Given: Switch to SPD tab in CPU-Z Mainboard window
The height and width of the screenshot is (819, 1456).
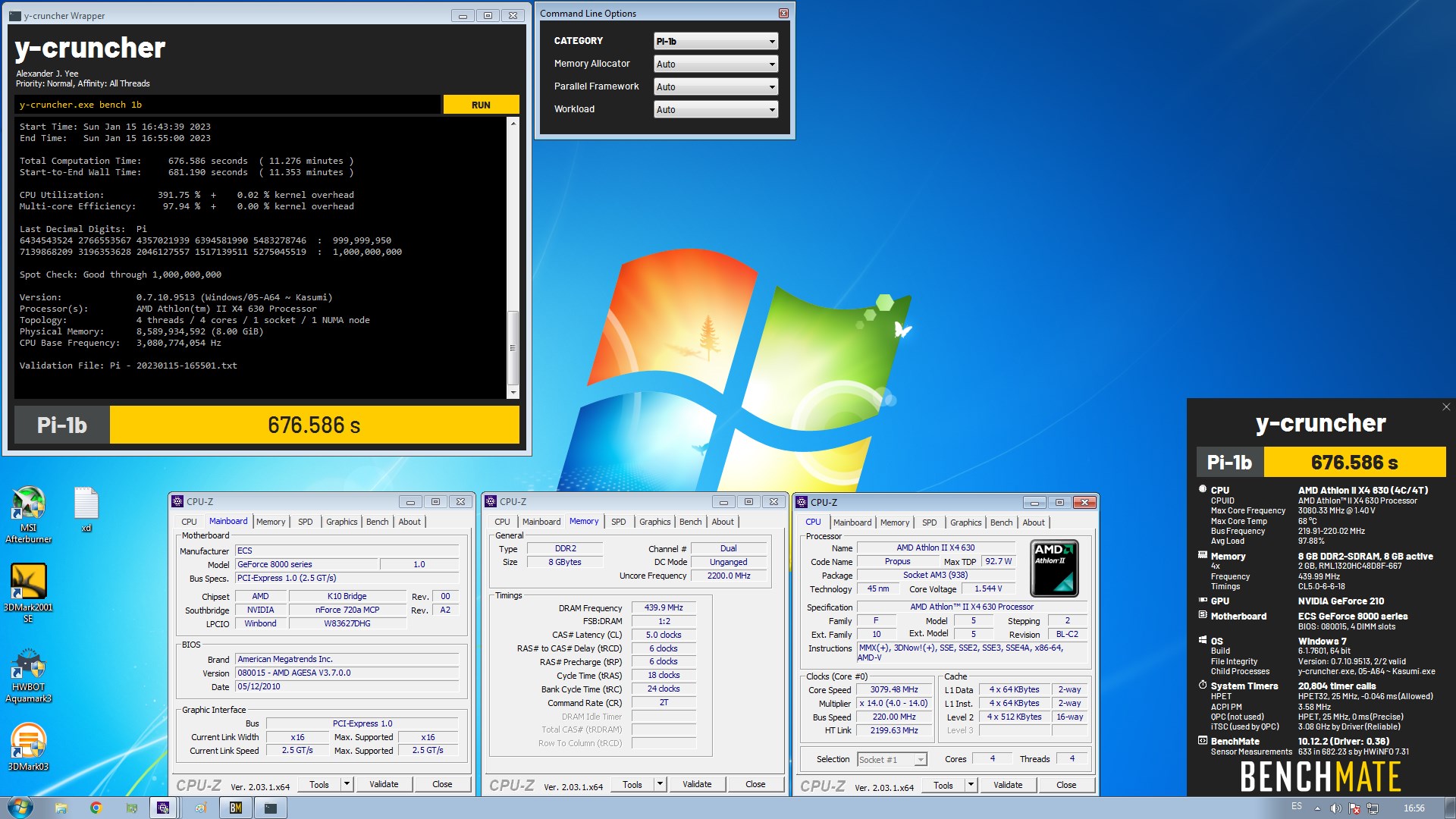Looking at the screenshot, I should coord(305,522).
